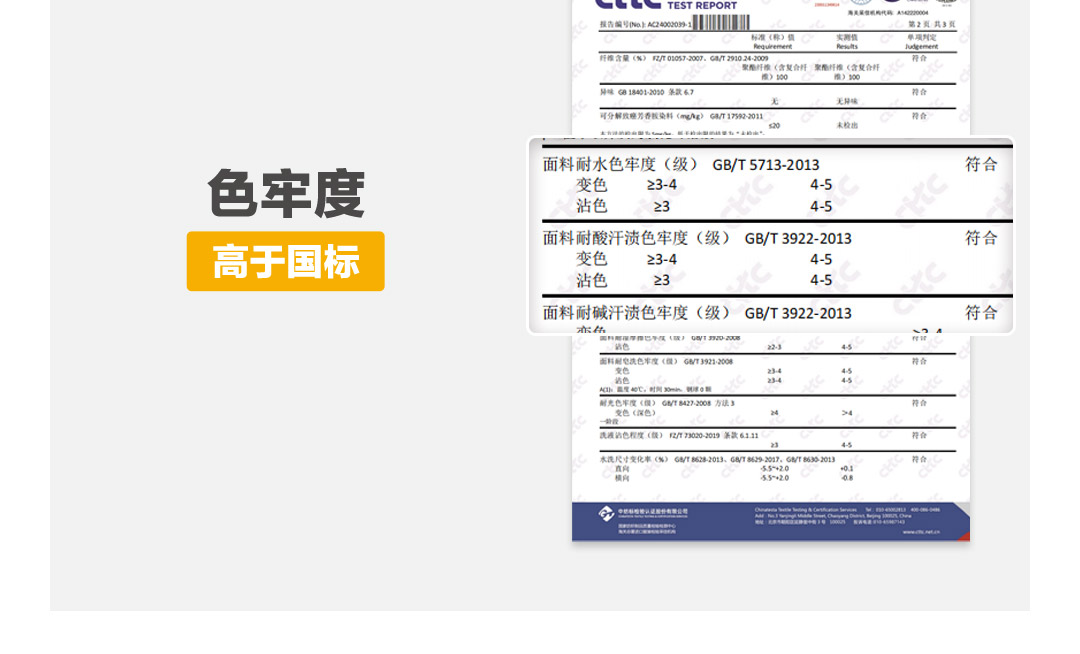Select the 面料耐酸汗渍色牢度 GB/T 3922-2013 row
The width and height of the screenshot is (1080, 654).
point(697,238)
